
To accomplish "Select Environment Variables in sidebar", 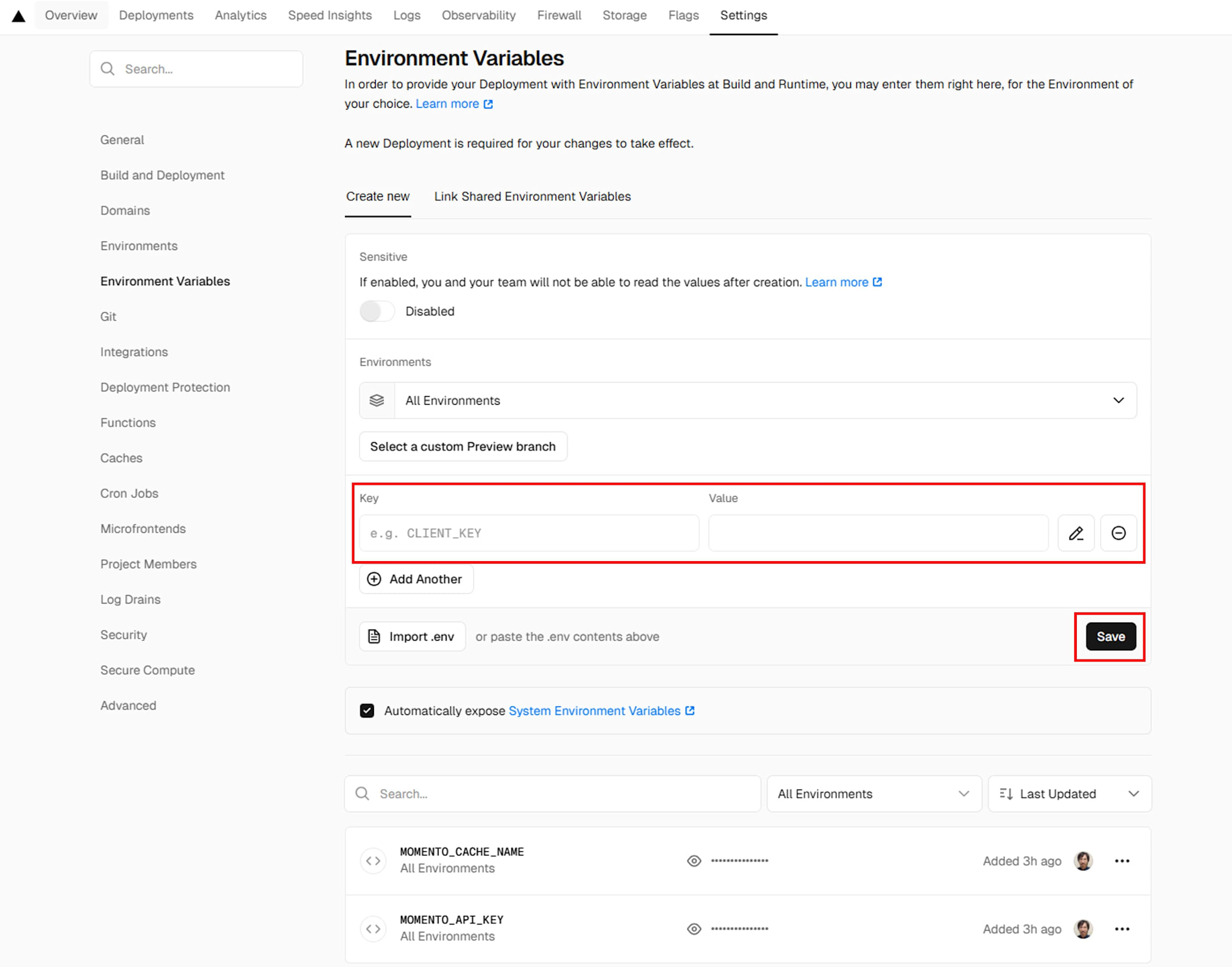I will tap(165, 281).
